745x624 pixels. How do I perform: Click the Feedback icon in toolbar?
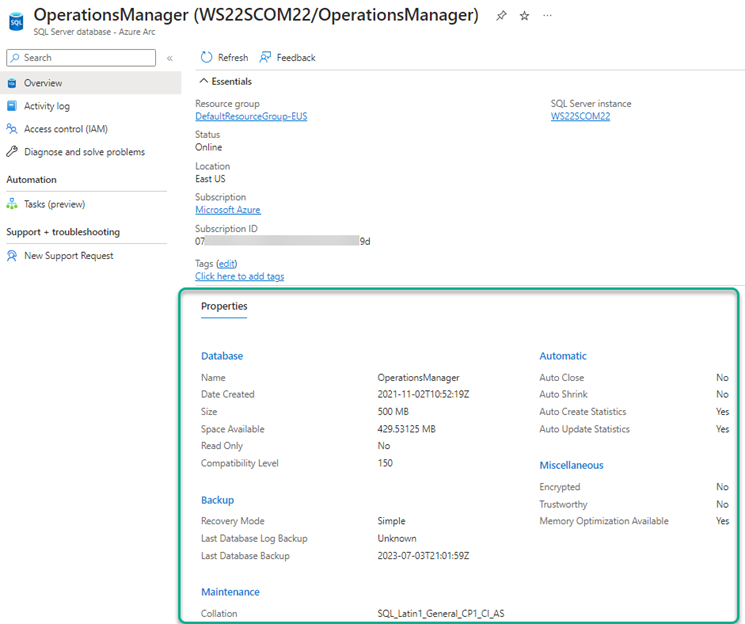266,58
